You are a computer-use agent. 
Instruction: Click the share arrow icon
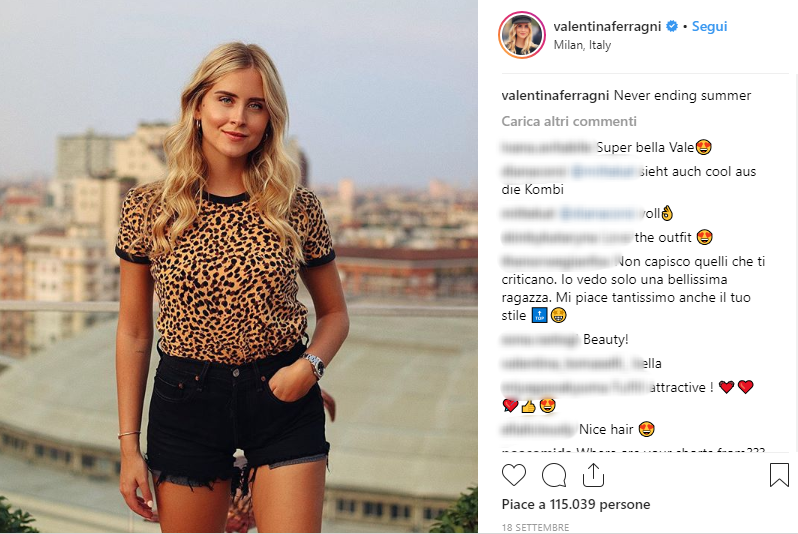point(593,474)
